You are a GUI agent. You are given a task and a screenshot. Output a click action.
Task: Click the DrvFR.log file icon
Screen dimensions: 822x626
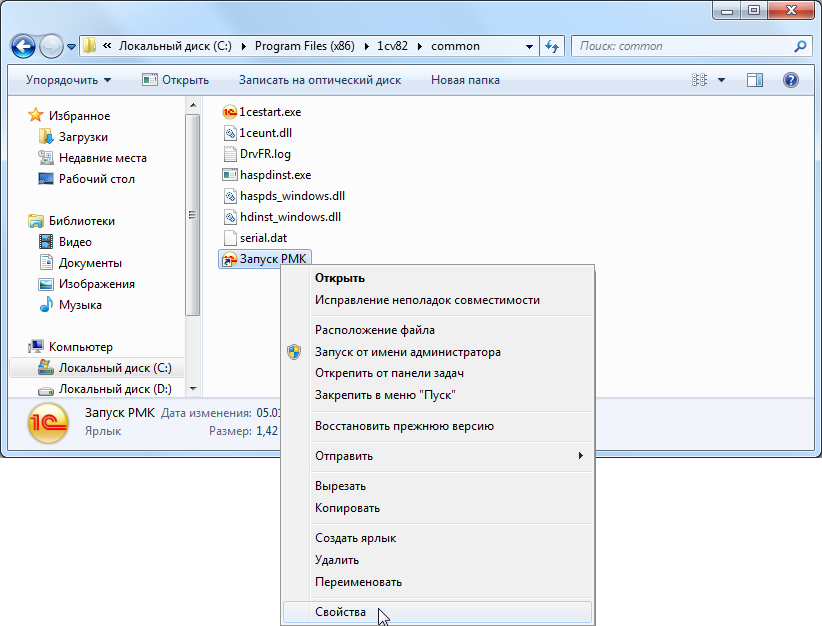coord(230,154)
